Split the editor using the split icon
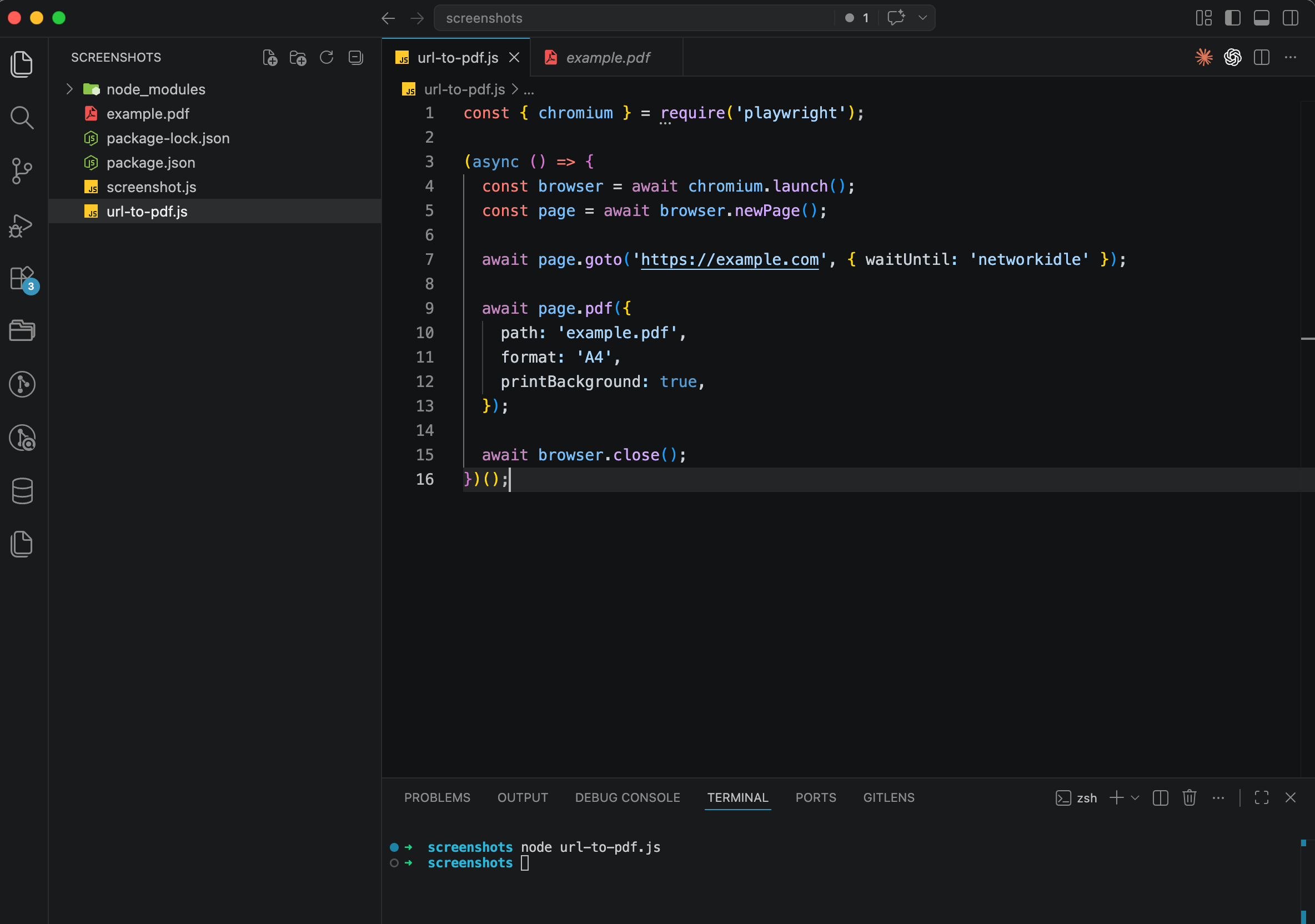 (x=1262, y=57)
